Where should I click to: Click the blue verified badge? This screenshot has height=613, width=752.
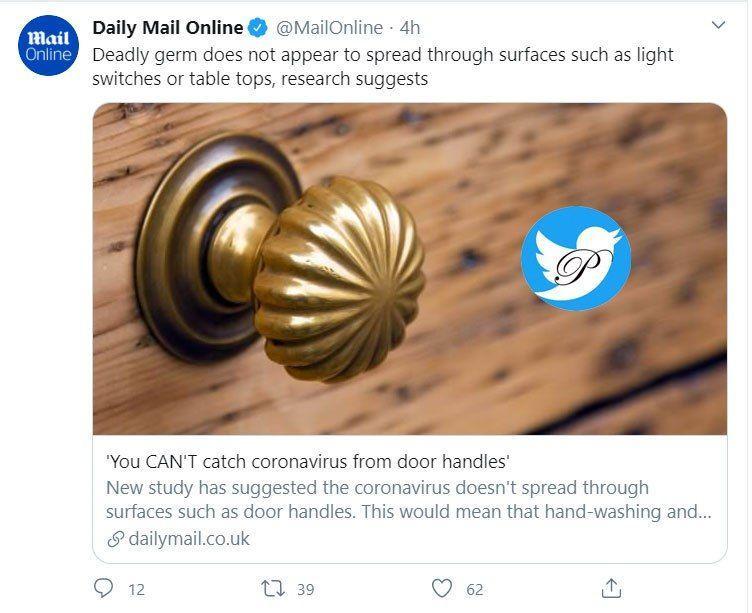point(257,27)
